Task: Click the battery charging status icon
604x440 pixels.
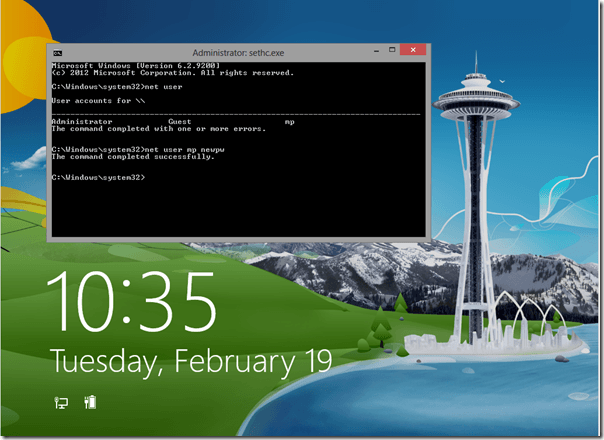Action: pos(90,402)
